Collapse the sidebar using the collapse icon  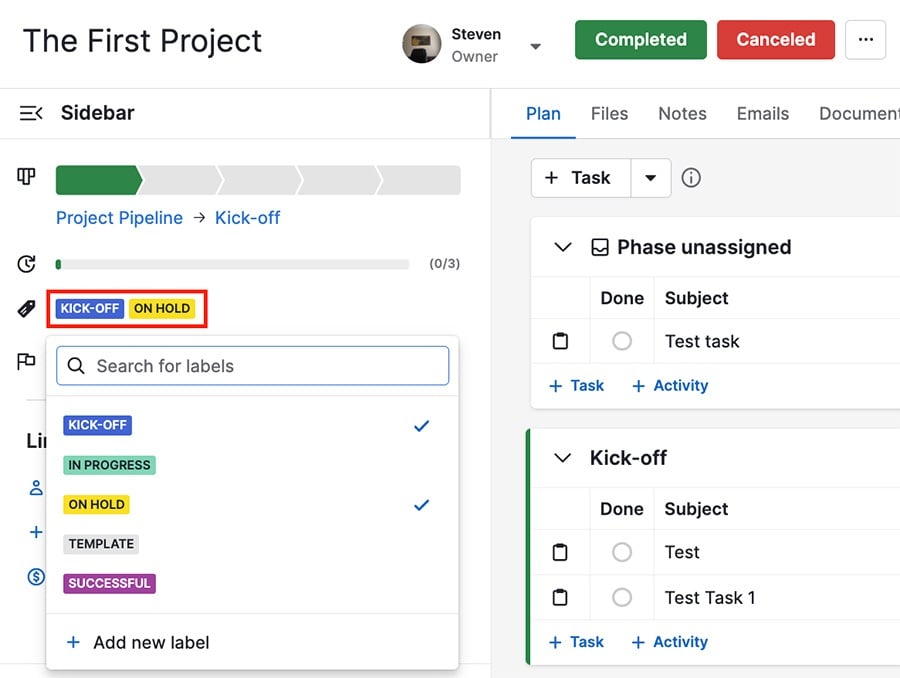click(x=31, y=113)
